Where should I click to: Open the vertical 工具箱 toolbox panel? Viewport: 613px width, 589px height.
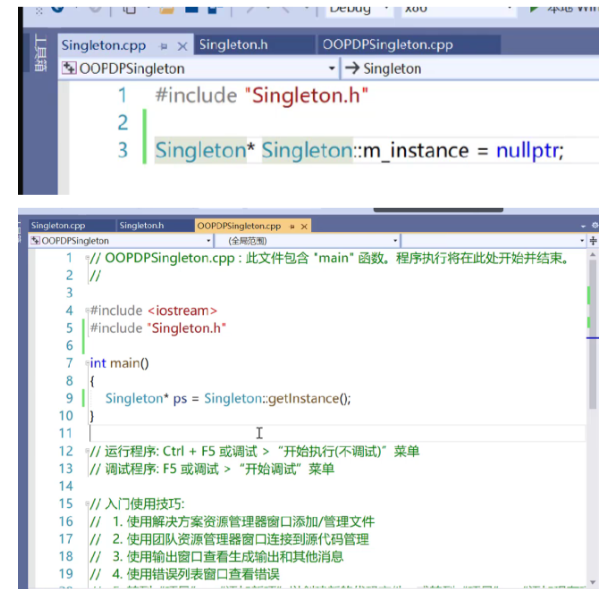[40, 53]
